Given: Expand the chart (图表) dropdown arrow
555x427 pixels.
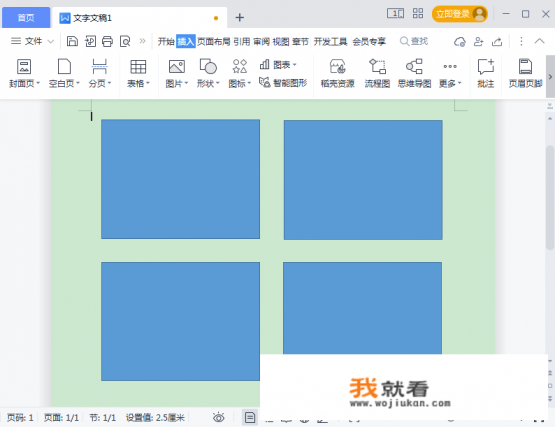Looking at the screenshot, I should tap(294, 65).
